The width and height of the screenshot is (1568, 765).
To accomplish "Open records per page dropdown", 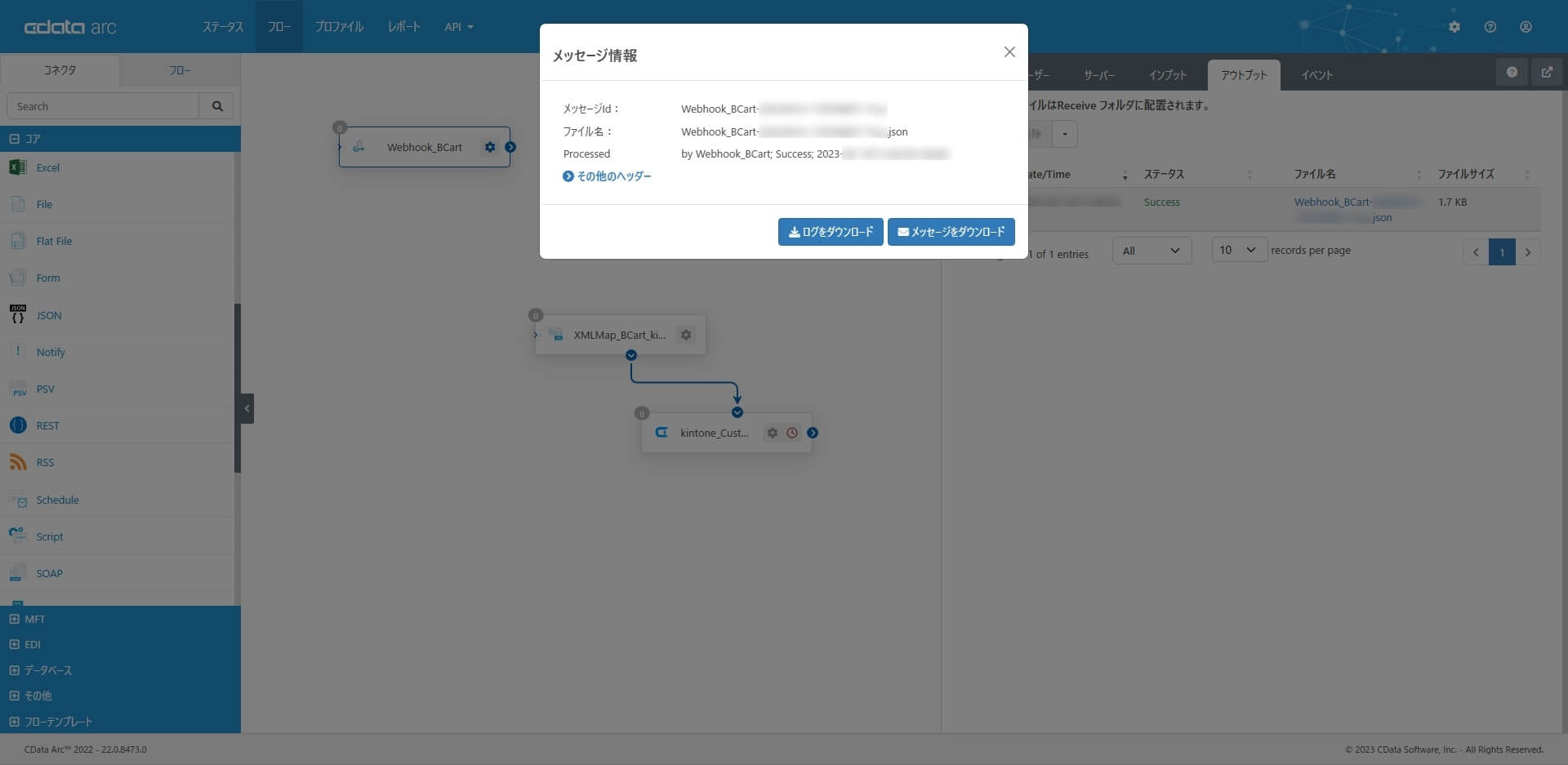I will tap(1239, 250).
